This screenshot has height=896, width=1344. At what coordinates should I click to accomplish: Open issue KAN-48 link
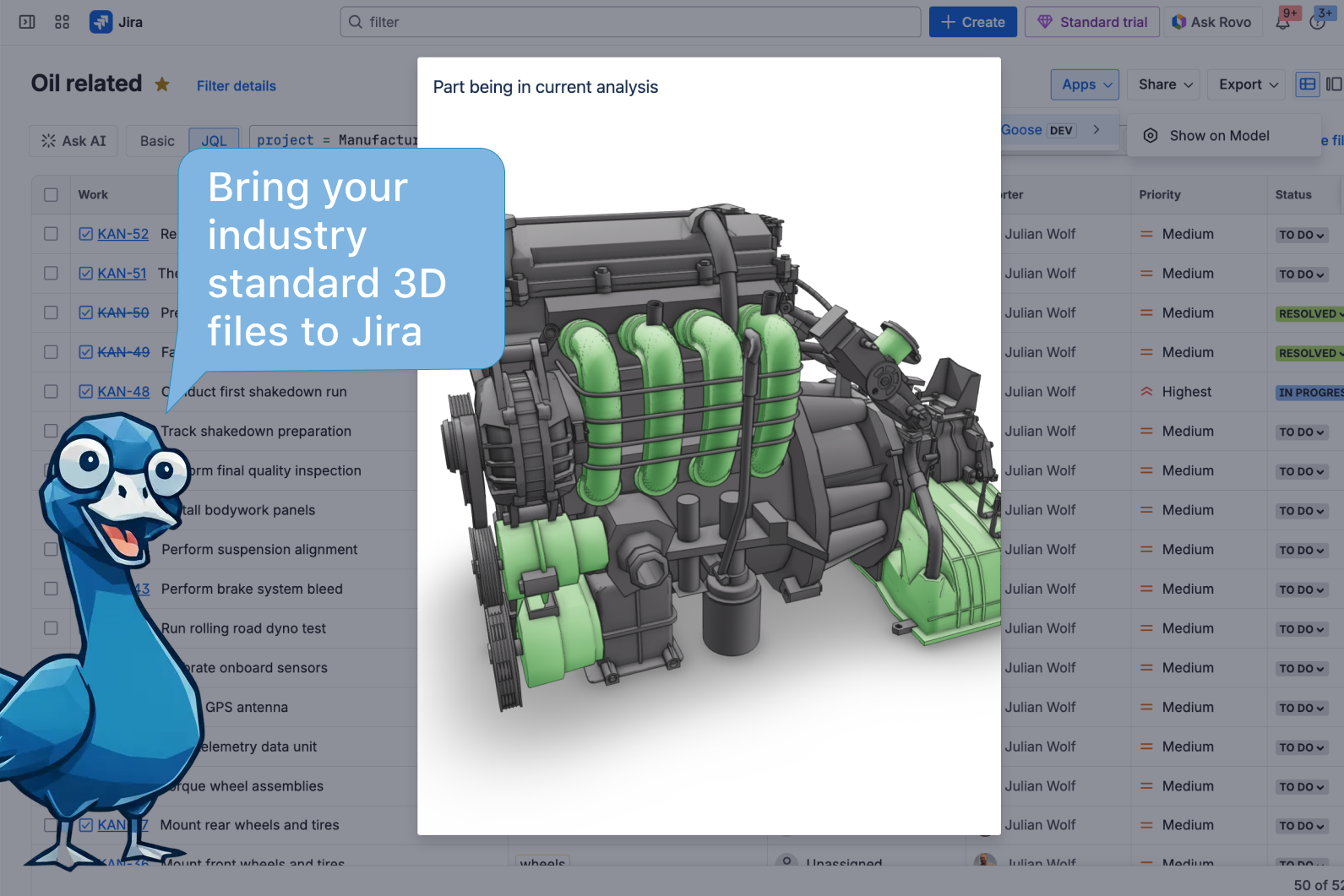tap(123, 392)
